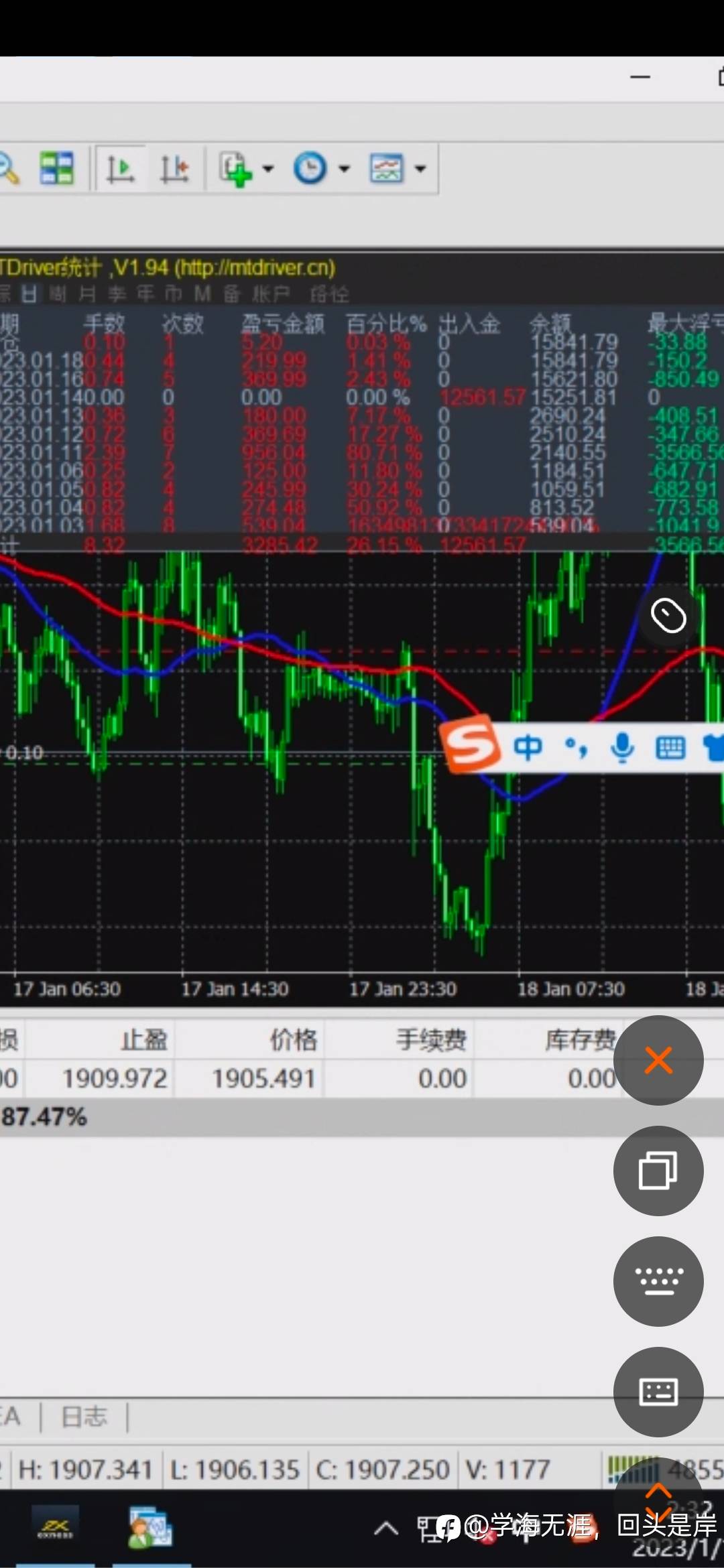
Task: Open the 日志 tab in terminal
Action: click(x=84, y=1417)
